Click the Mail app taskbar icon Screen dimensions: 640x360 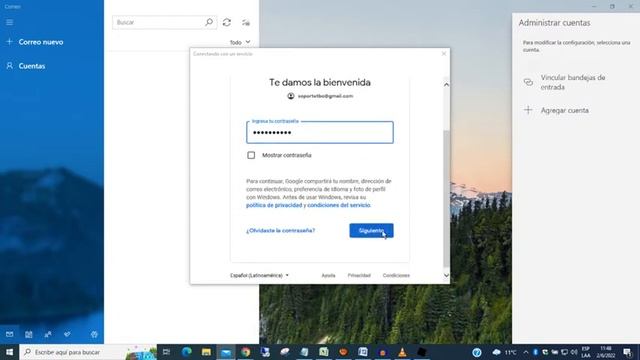[226, 352]
